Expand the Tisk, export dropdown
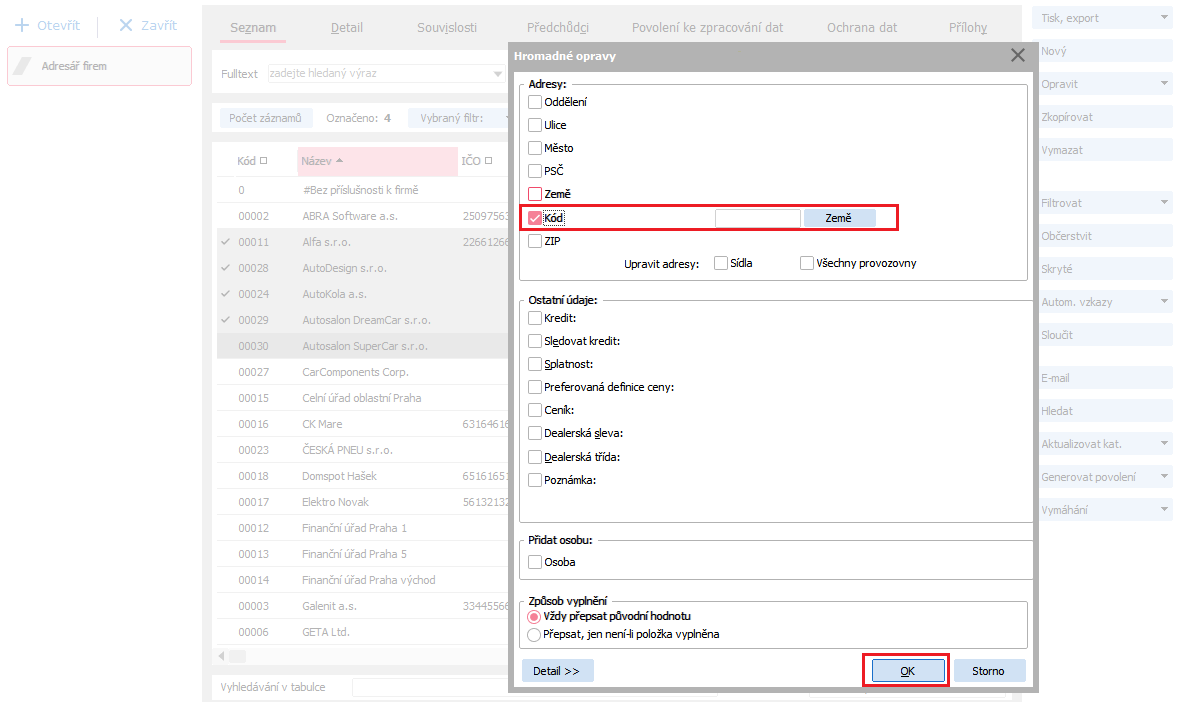Image resolution: width=1182 pixels, height=702 pixels. tap(1165, 17)
